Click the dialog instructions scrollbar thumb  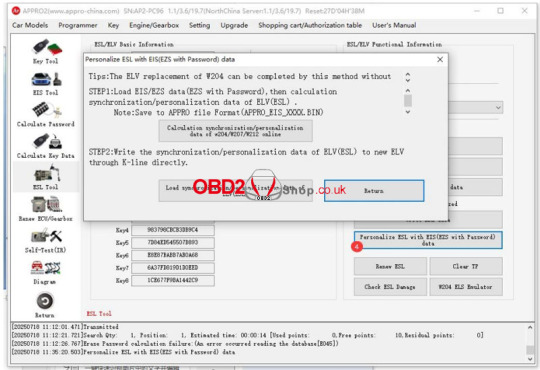[408, 101]
